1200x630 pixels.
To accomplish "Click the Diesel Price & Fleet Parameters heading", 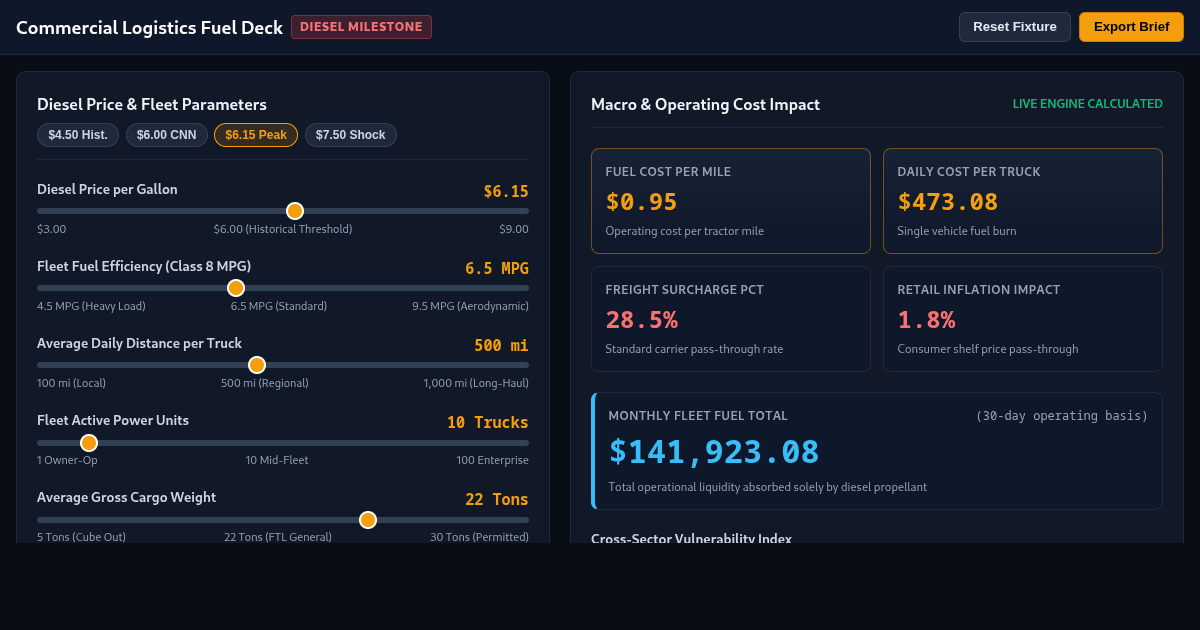I will (x=152, y=104).
